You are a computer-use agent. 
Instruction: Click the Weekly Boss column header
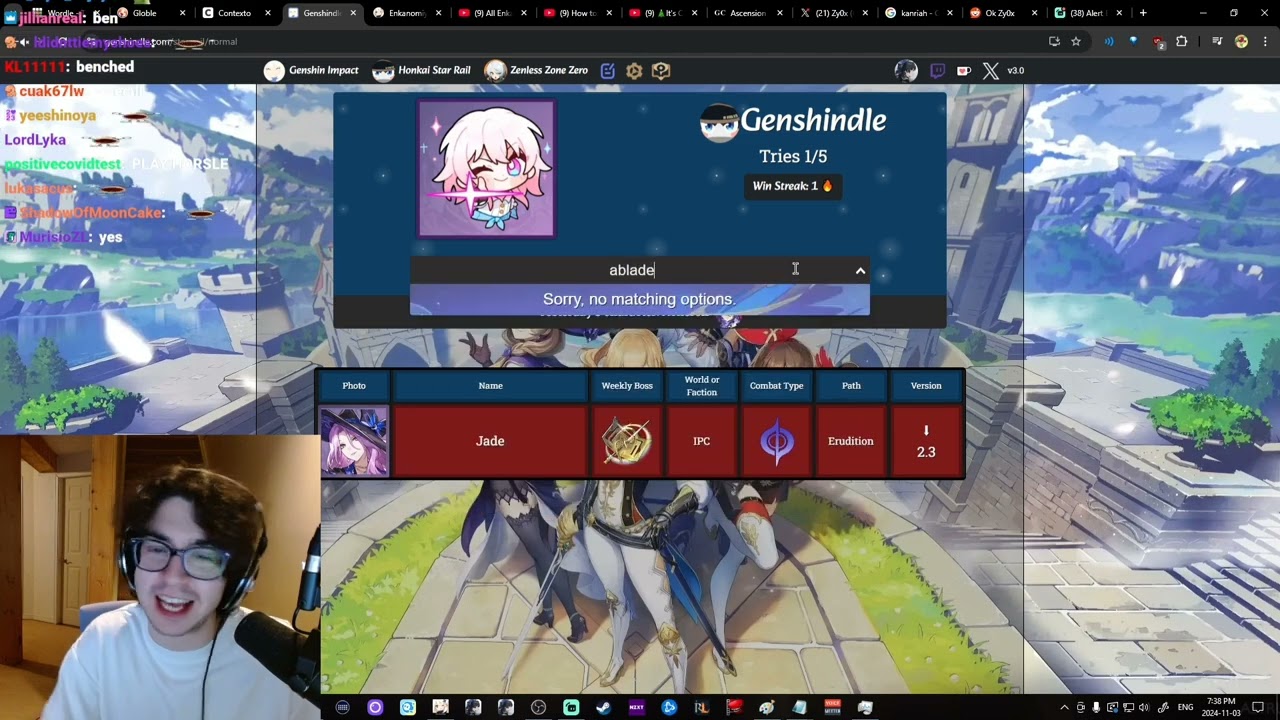[x=627, y=386]
